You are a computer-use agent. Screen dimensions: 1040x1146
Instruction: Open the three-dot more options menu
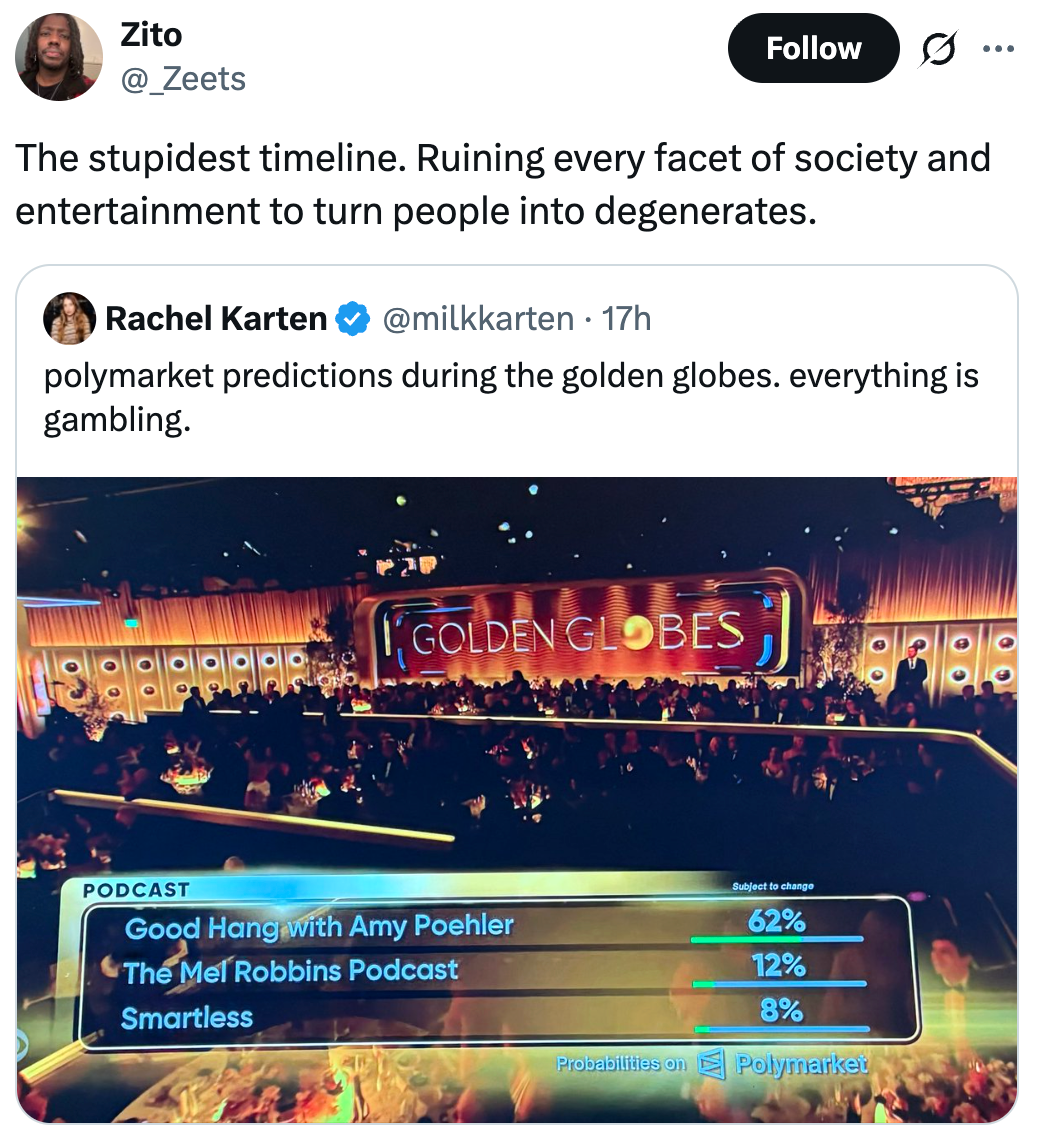pos(999,49)
